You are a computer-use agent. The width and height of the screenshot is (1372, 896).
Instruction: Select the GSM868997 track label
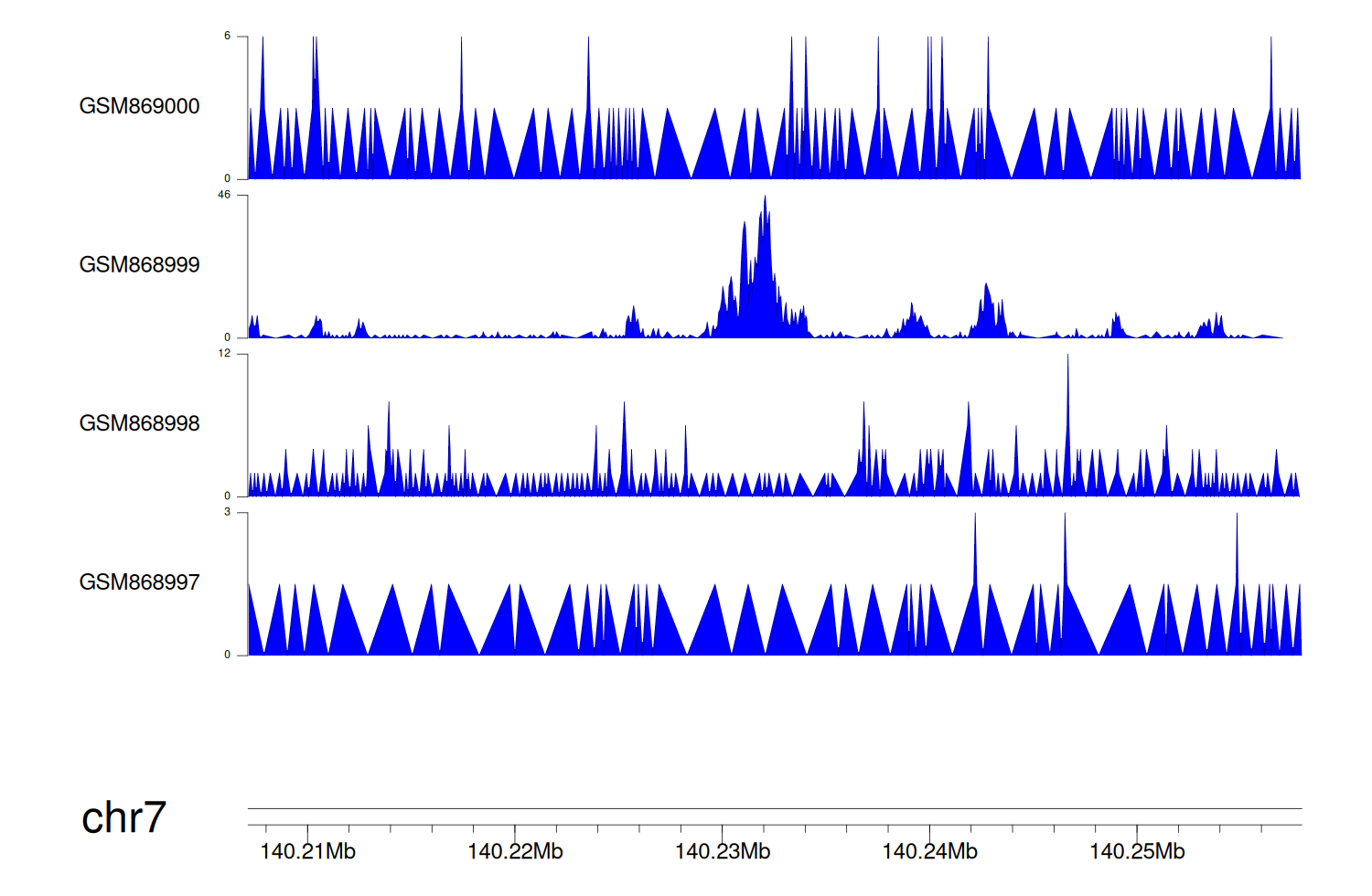point(139,582)
